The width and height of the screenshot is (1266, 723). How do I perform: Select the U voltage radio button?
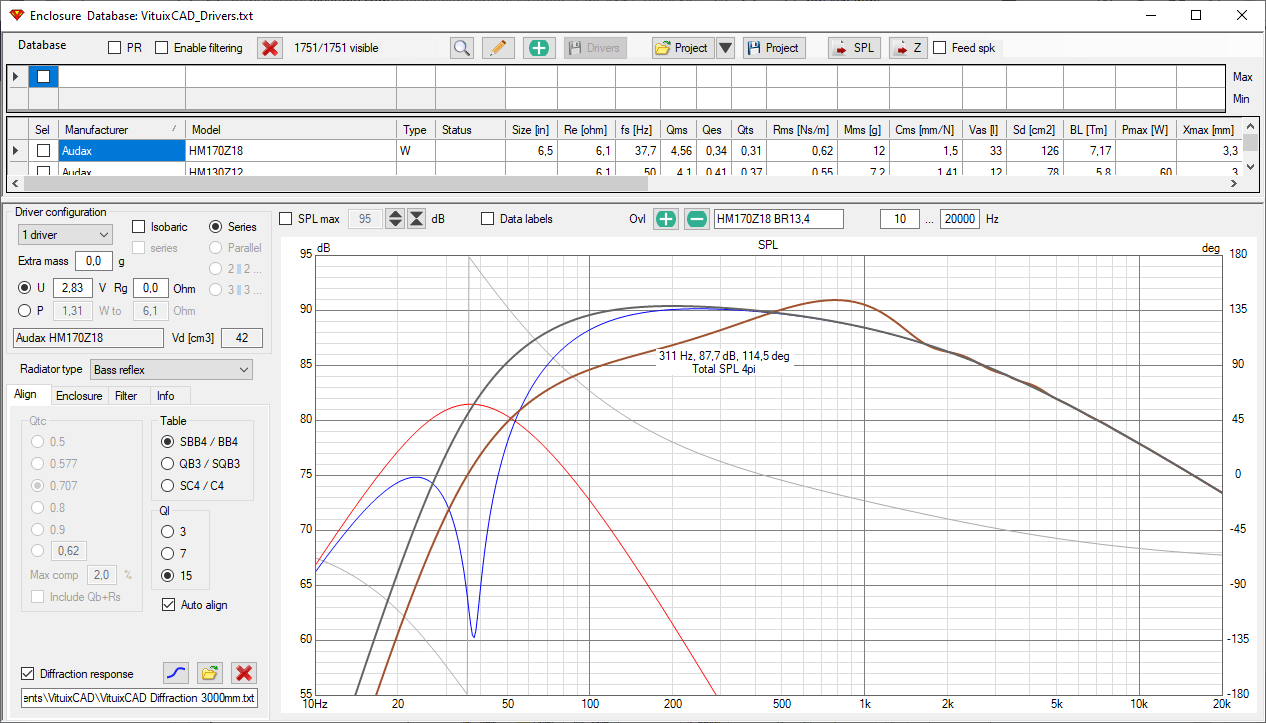click(x=26, y=288)
